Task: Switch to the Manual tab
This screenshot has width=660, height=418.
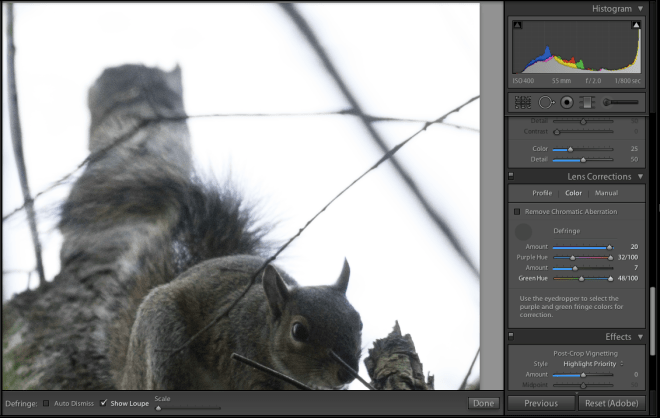Action: point(606,193)
